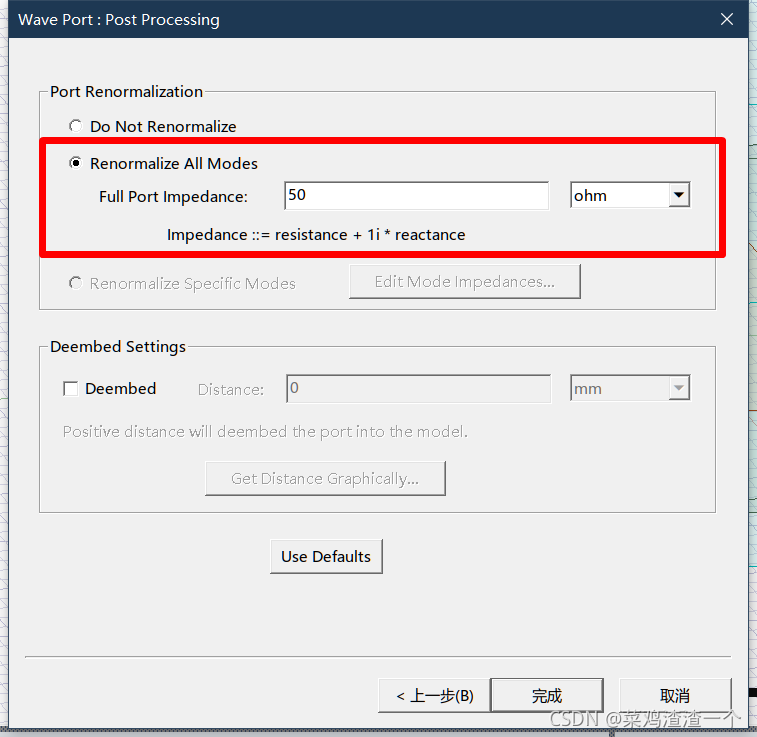
Task: Click the 'Port Renormalization' group label
Action: (126, 92)
